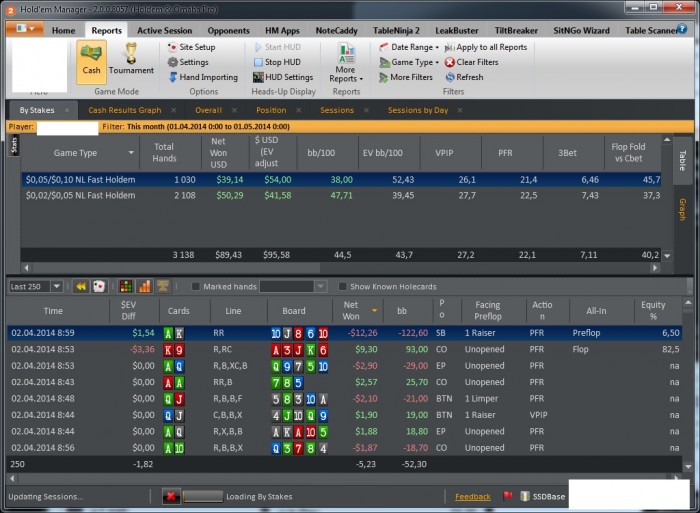Image resolution: width=700 pixels, height=513 pixels.
Task: Click the yellow rewind replay icon
Action: pos(81,286)
